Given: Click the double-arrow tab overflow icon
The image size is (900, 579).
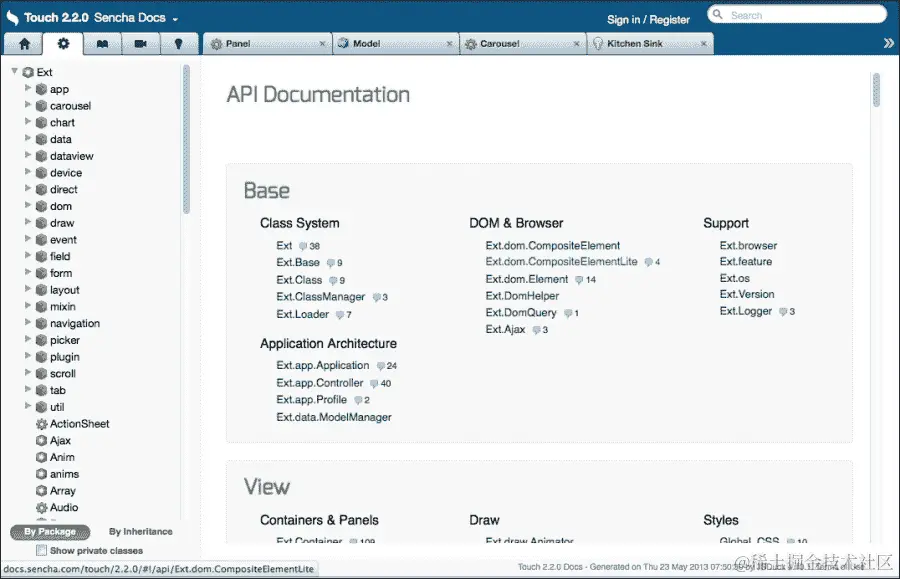Looking at the screenshot, I should (x=889, y=43).
